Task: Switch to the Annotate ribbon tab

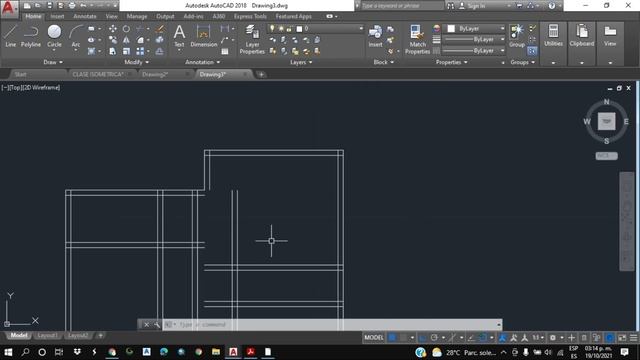Action: 84,16
